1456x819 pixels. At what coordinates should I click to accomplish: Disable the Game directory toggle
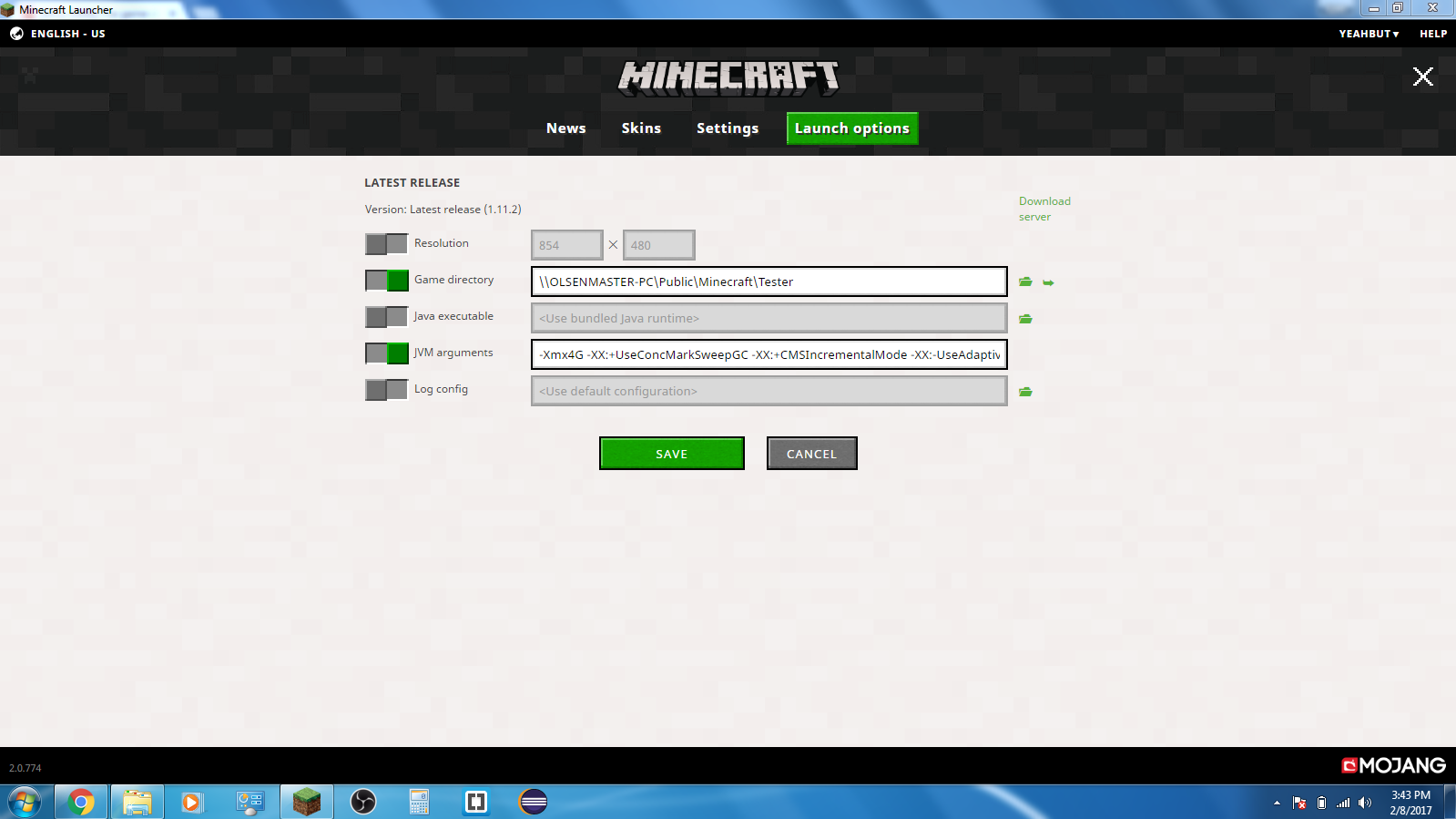pos(386,281)
